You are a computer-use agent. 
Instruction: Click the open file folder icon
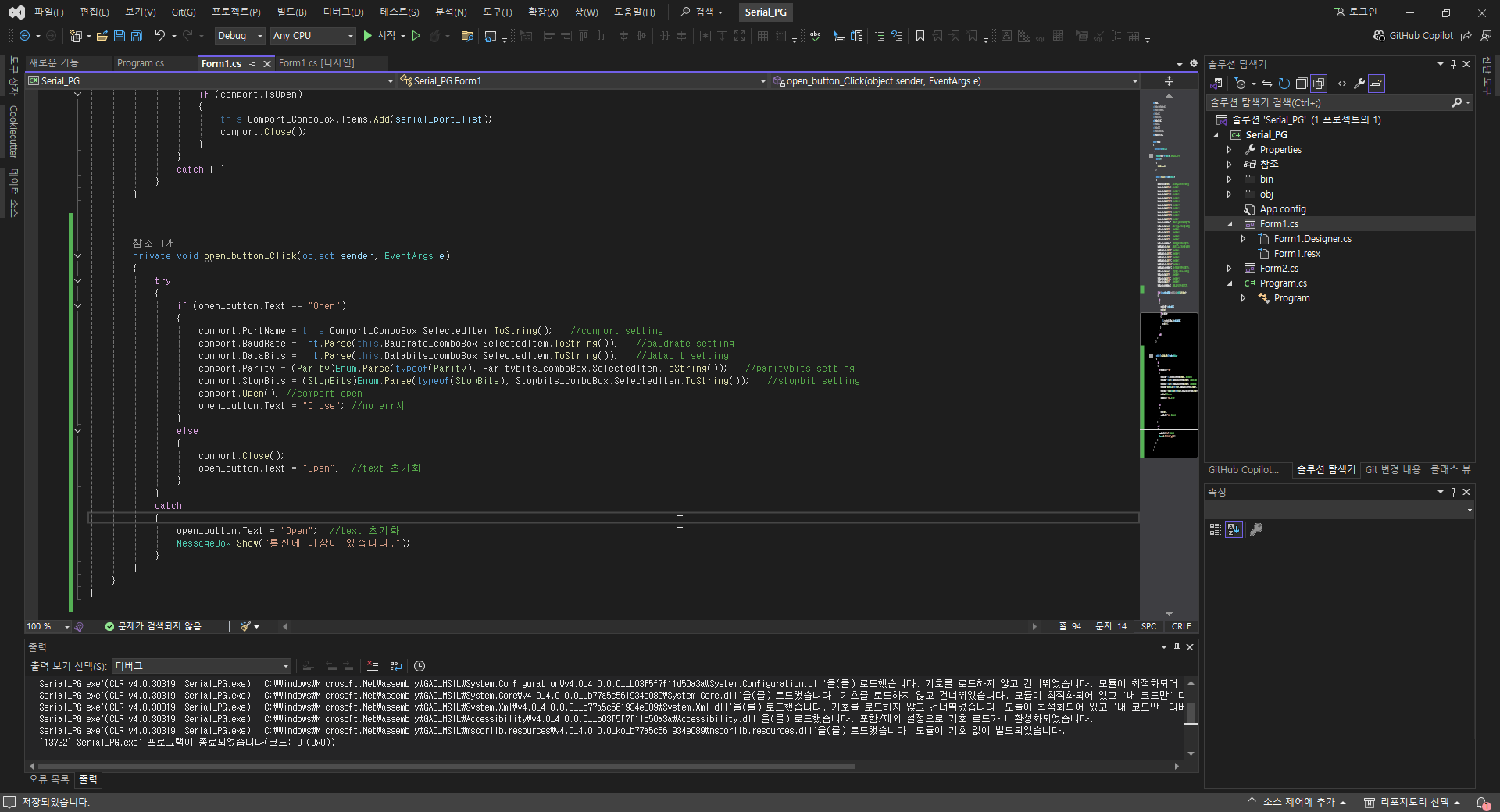[x=102, y=36]
